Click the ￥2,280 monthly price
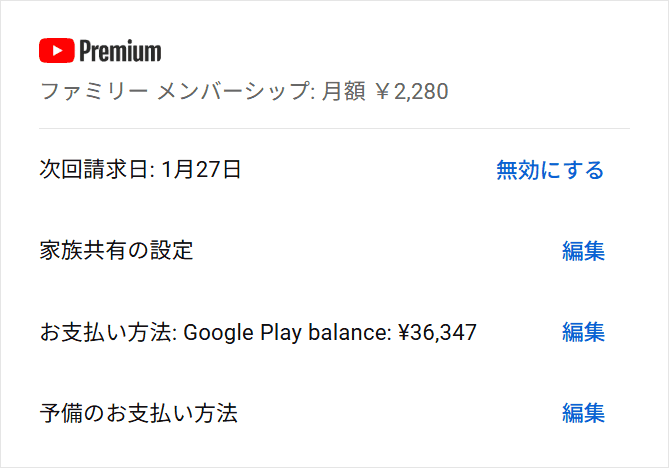 [411, 92]
